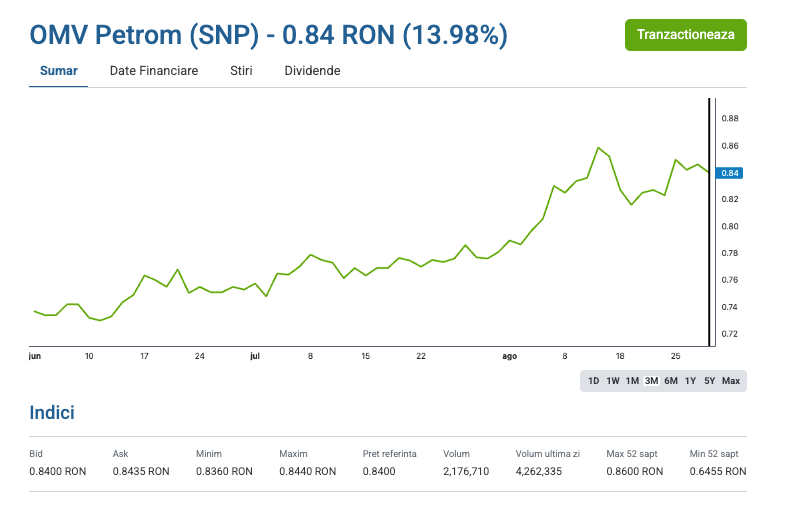Click the Indici section heading
The width and height of the screenshot is (790, 510).
tap(52, 413)
